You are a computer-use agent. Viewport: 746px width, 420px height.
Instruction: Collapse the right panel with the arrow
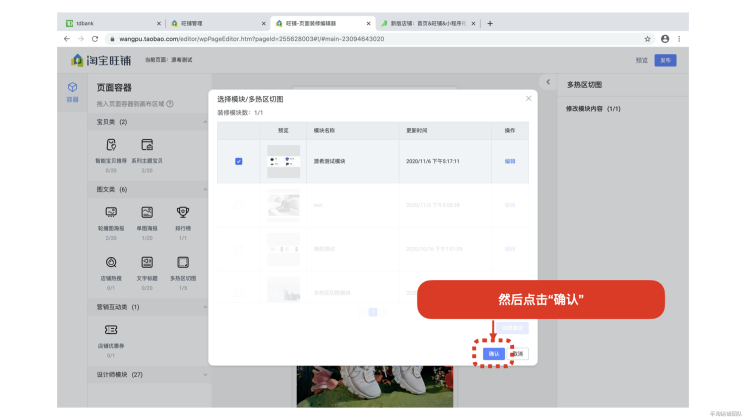(547, 82)
